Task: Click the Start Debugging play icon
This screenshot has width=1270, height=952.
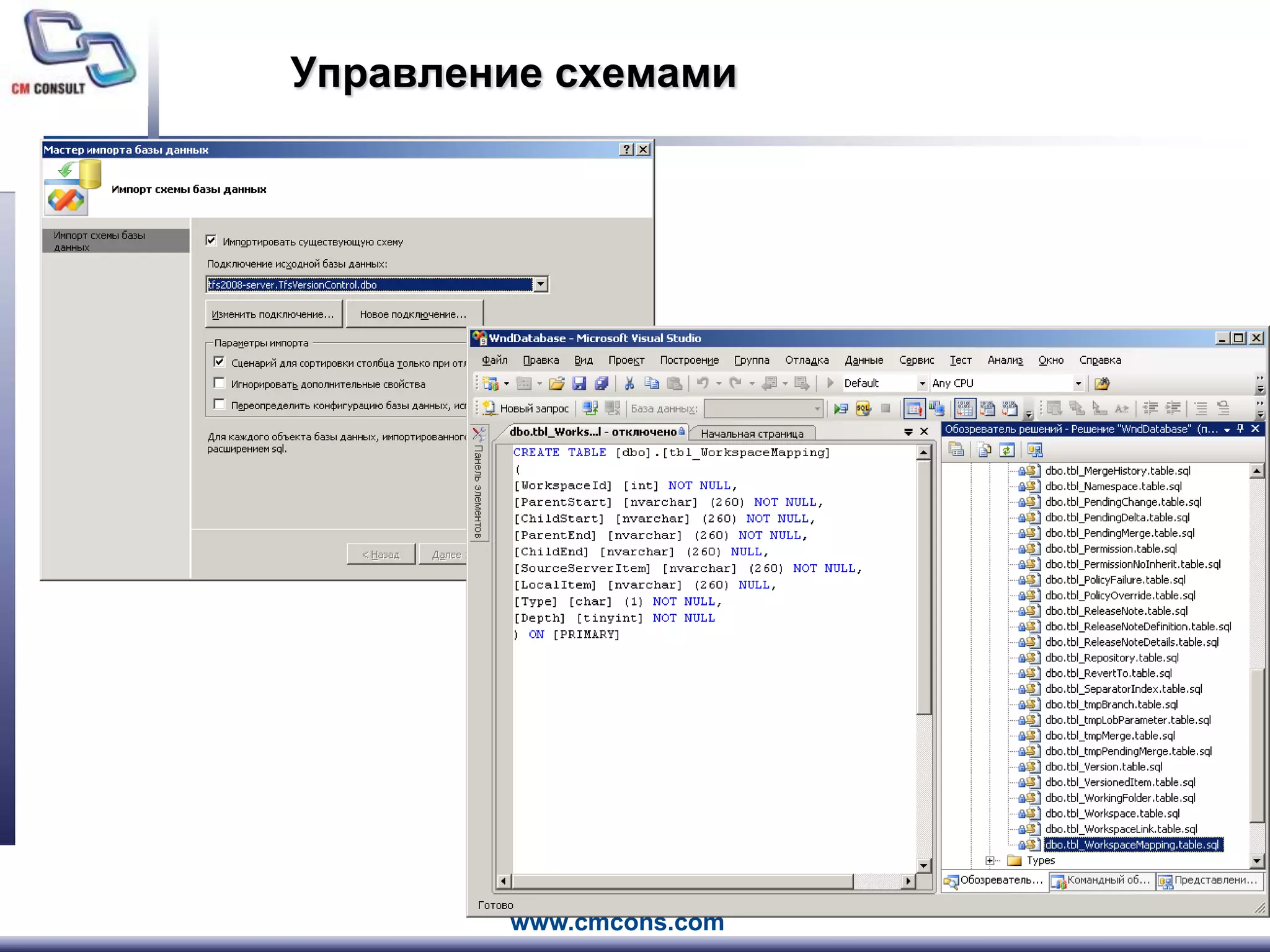Action: (x=830, y=384)
